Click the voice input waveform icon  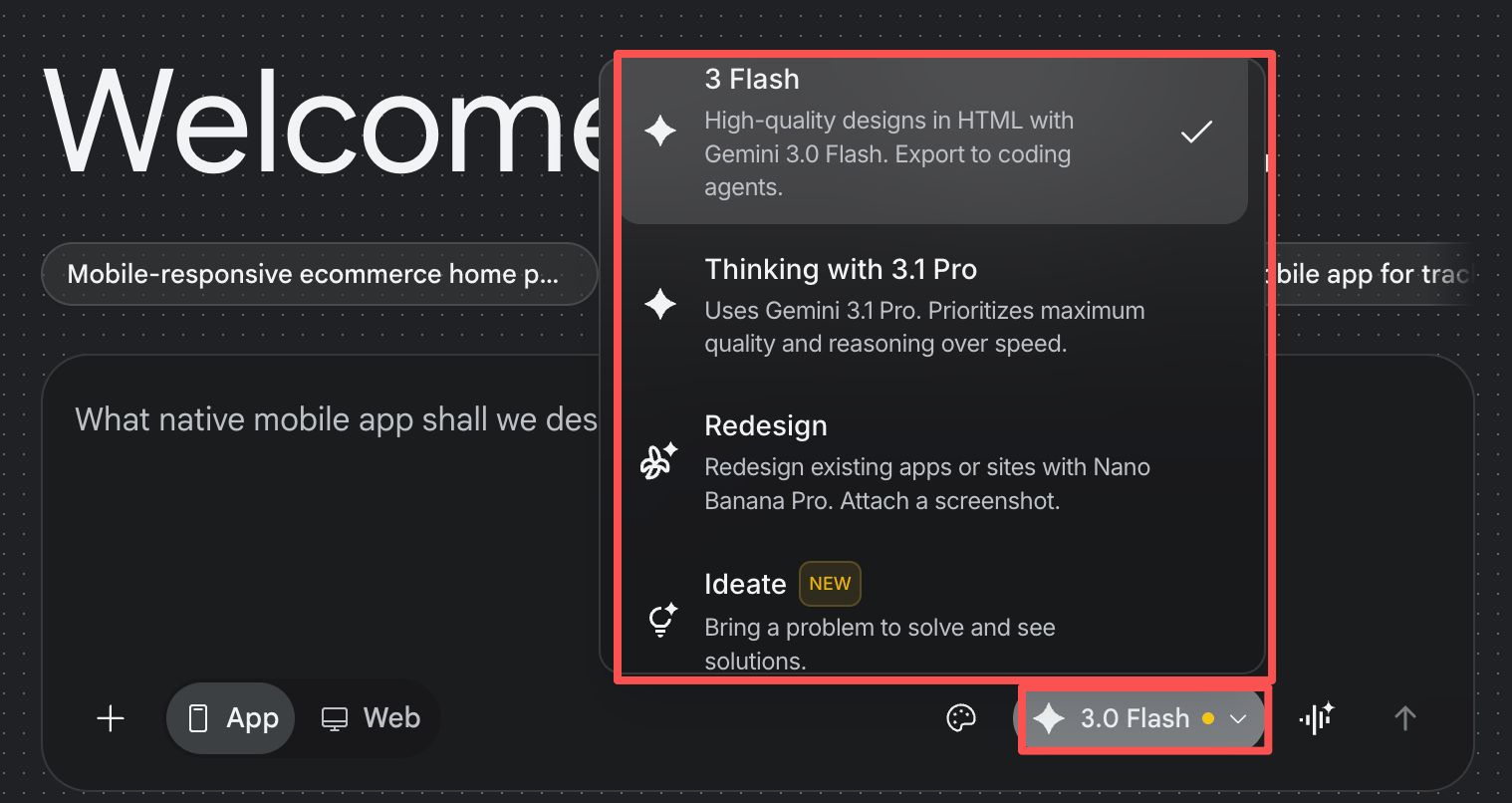[1316, 718]
